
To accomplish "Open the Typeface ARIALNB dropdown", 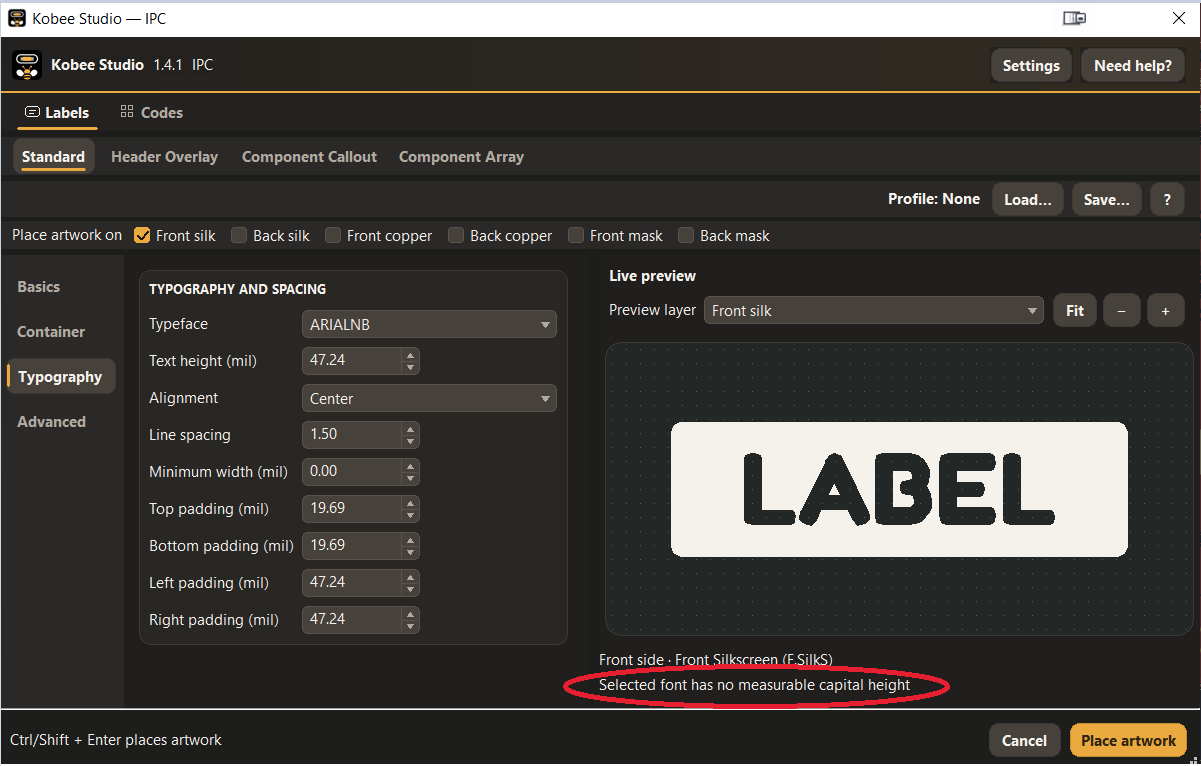I will (429, 324).
